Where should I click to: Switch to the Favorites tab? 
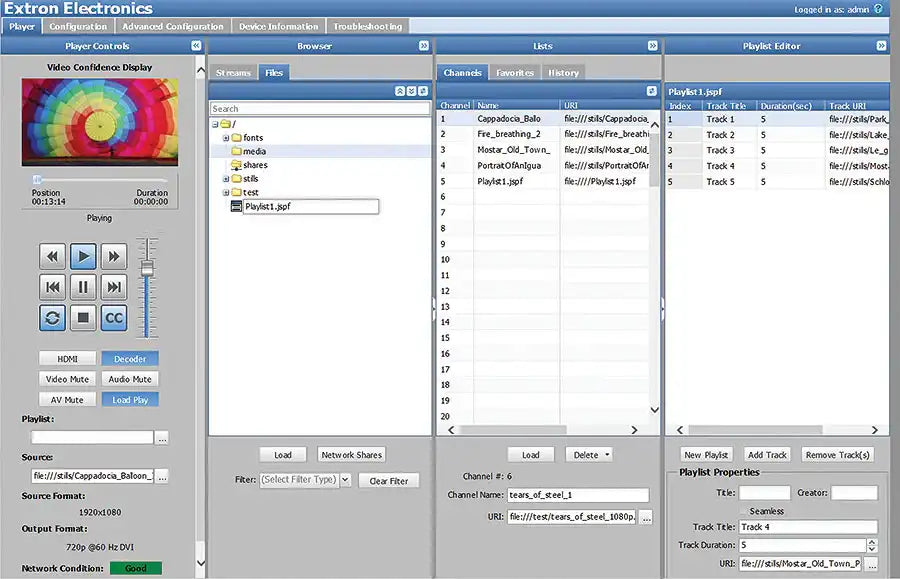click(514, 73)
